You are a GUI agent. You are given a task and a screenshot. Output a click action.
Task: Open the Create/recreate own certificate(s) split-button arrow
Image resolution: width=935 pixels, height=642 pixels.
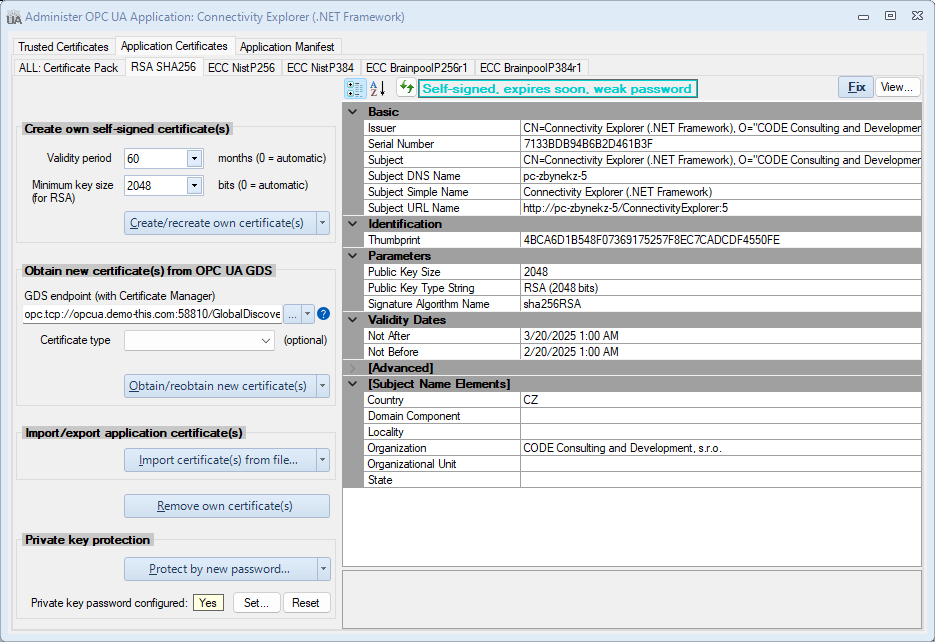pos(324,221)
